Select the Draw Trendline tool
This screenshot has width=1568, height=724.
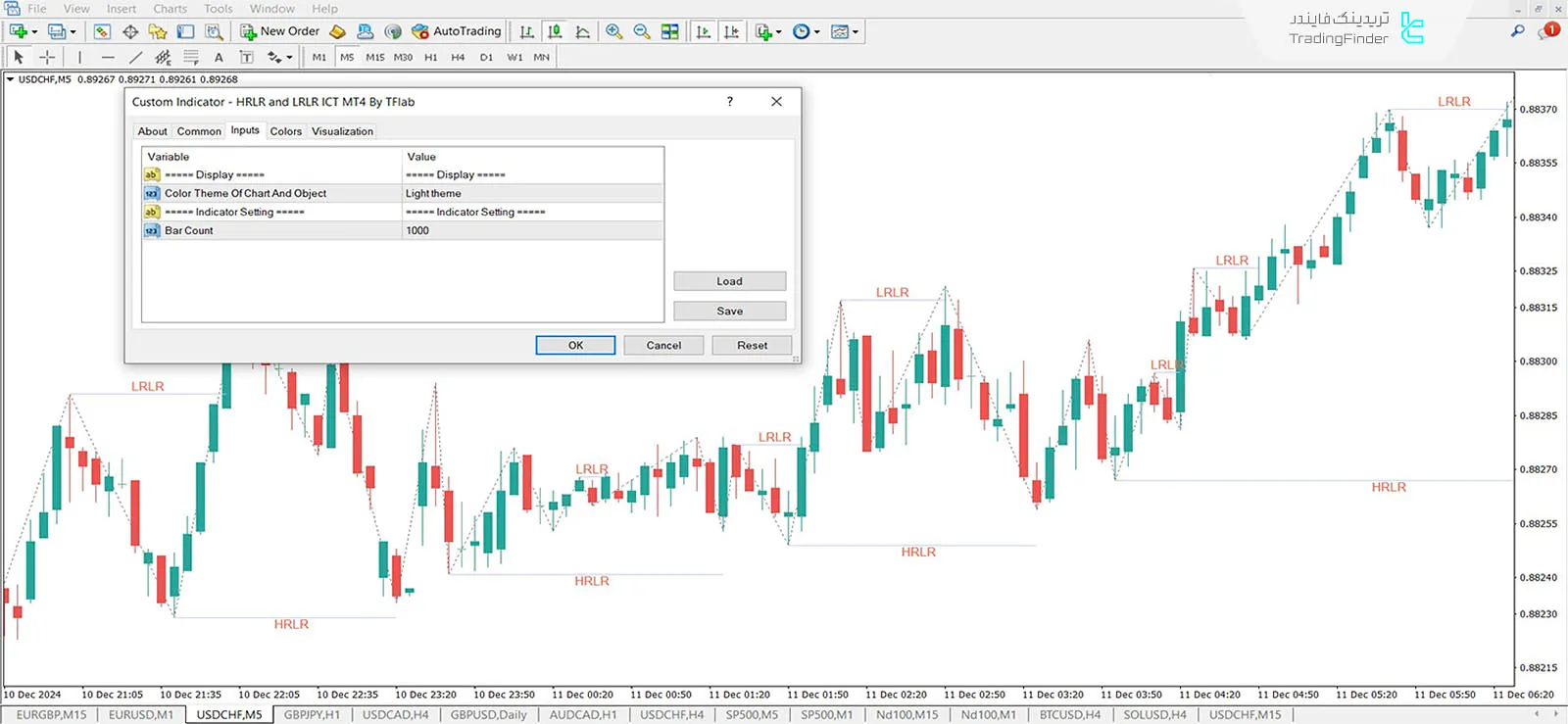[135, 58]
